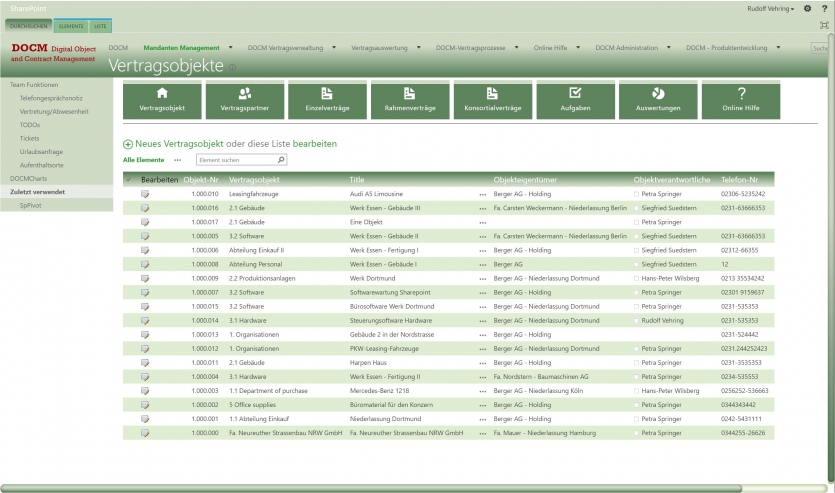Tick presence box for Petra Springer, Eine Objekt row
The height and width of the screenshot is (493, 835).
coord(636,222)
